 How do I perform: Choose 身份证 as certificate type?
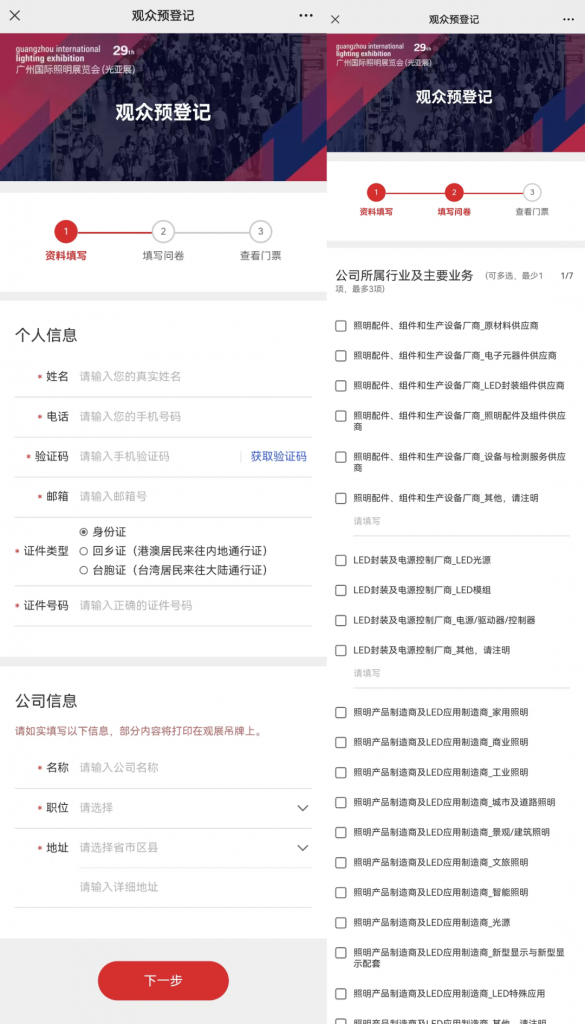(84, 532)
